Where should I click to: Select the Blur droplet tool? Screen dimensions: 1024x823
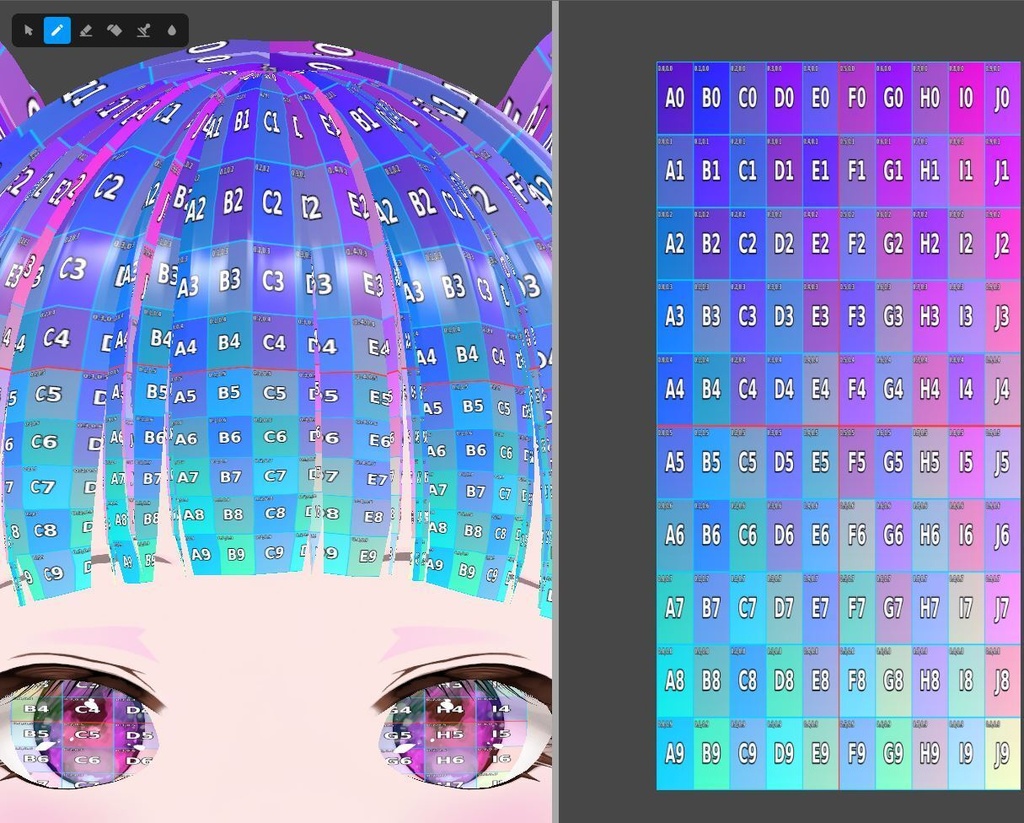click(x=172, y=31)
